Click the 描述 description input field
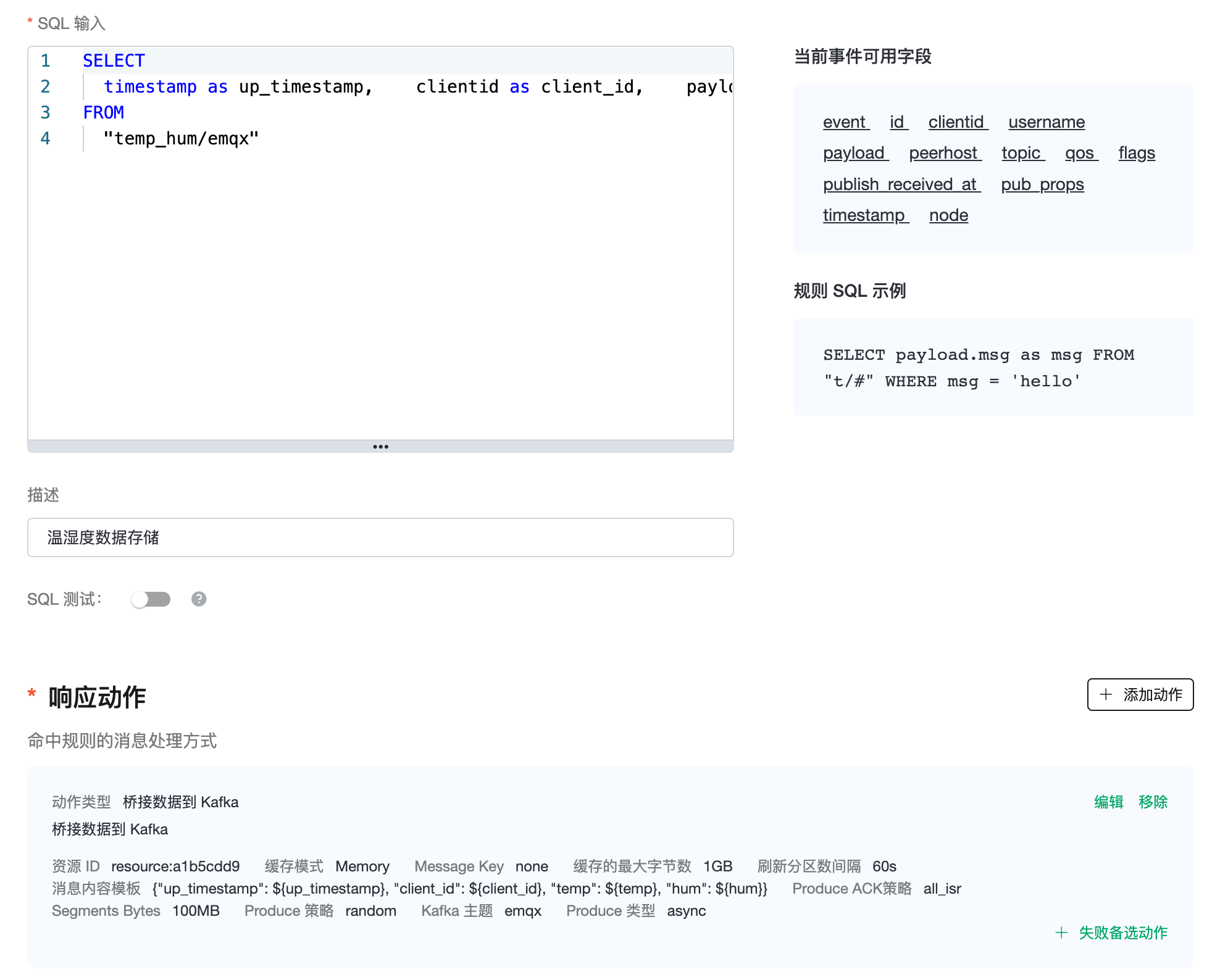This screenshot has width=1220, height=980. [380, 538]
